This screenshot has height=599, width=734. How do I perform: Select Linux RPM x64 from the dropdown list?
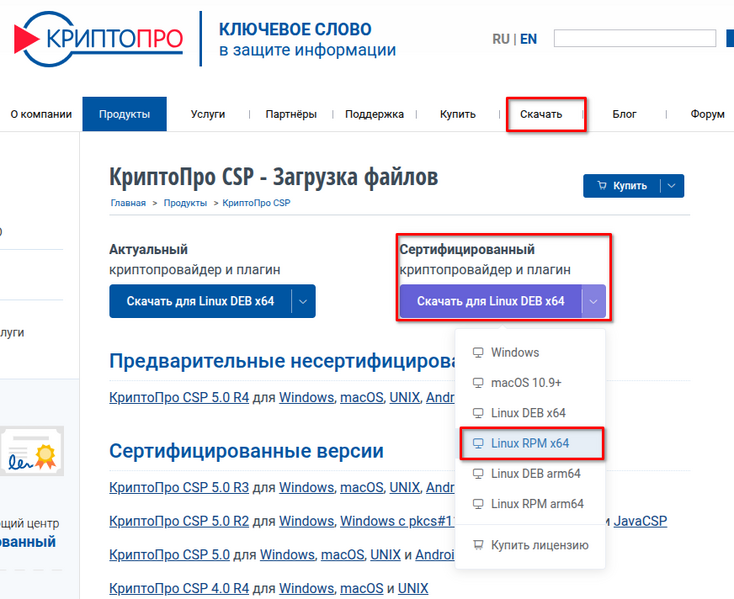(531, 443)
